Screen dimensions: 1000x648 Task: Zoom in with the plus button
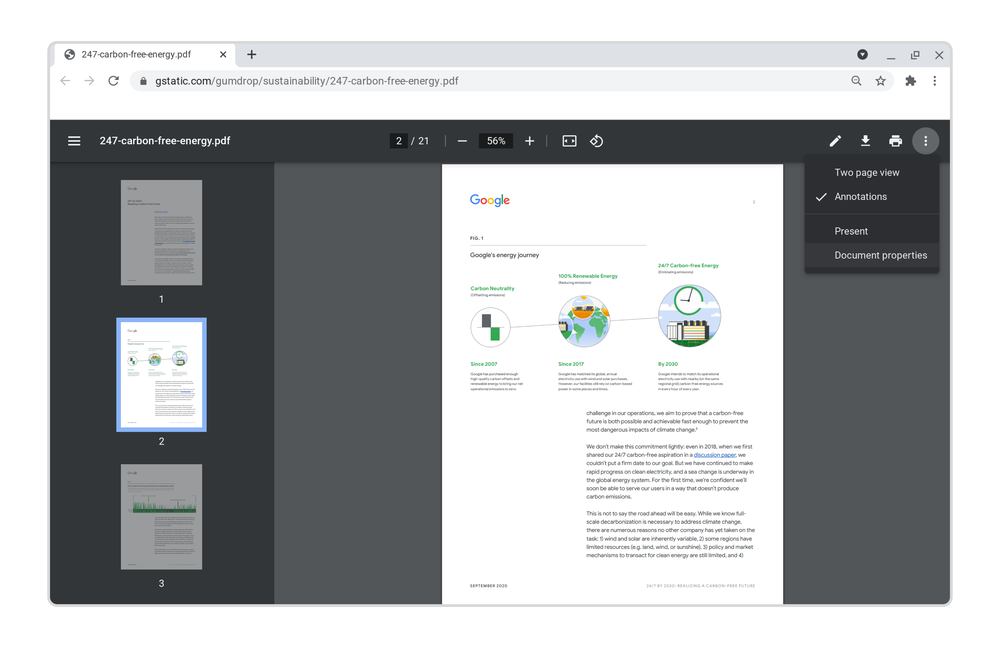click(529, 140)
